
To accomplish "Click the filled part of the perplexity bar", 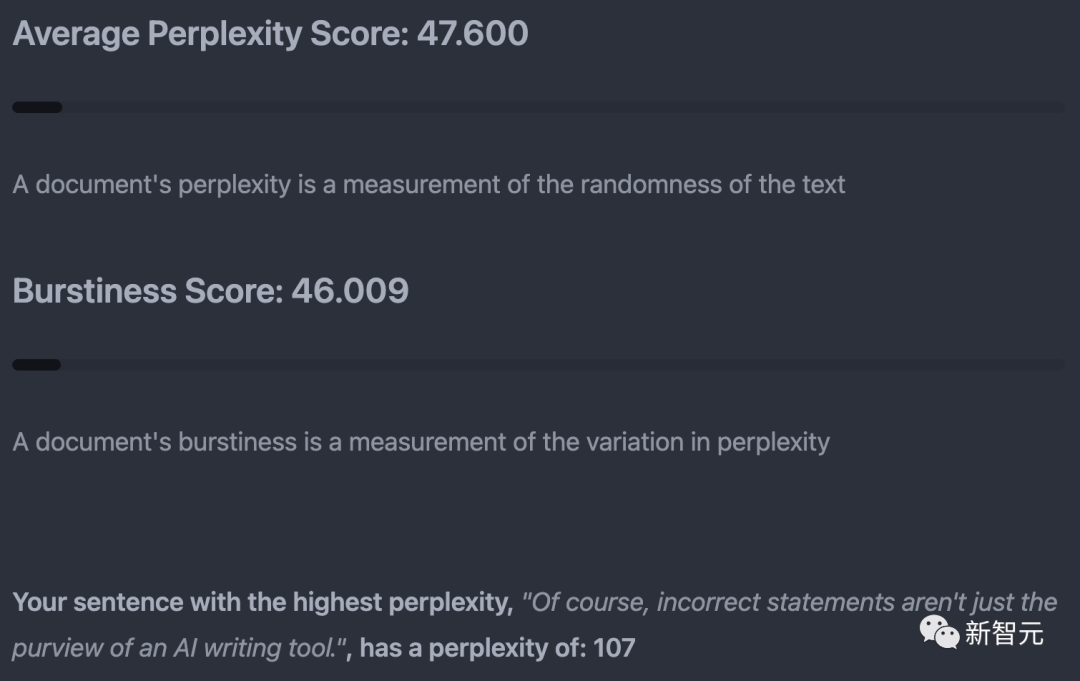I will point(37,107).
